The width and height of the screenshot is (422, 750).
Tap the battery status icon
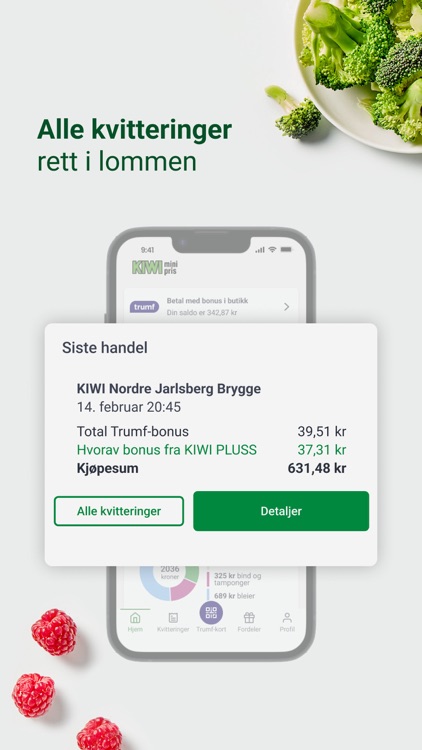coord(286,250)
